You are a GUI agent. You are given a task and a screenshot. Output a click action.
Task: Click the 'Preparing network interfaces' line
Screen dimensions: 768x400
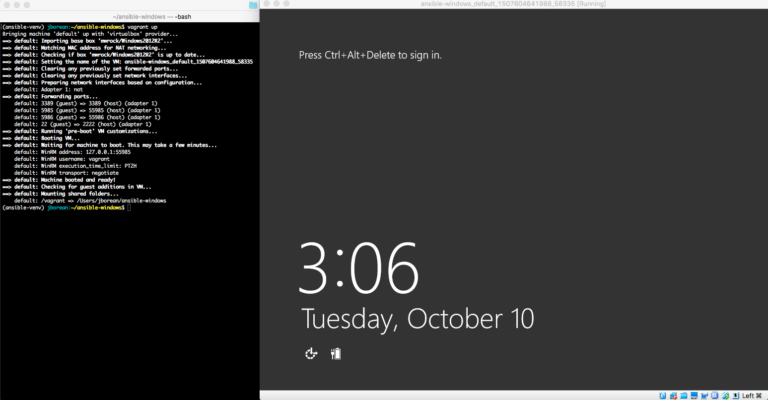102,83
